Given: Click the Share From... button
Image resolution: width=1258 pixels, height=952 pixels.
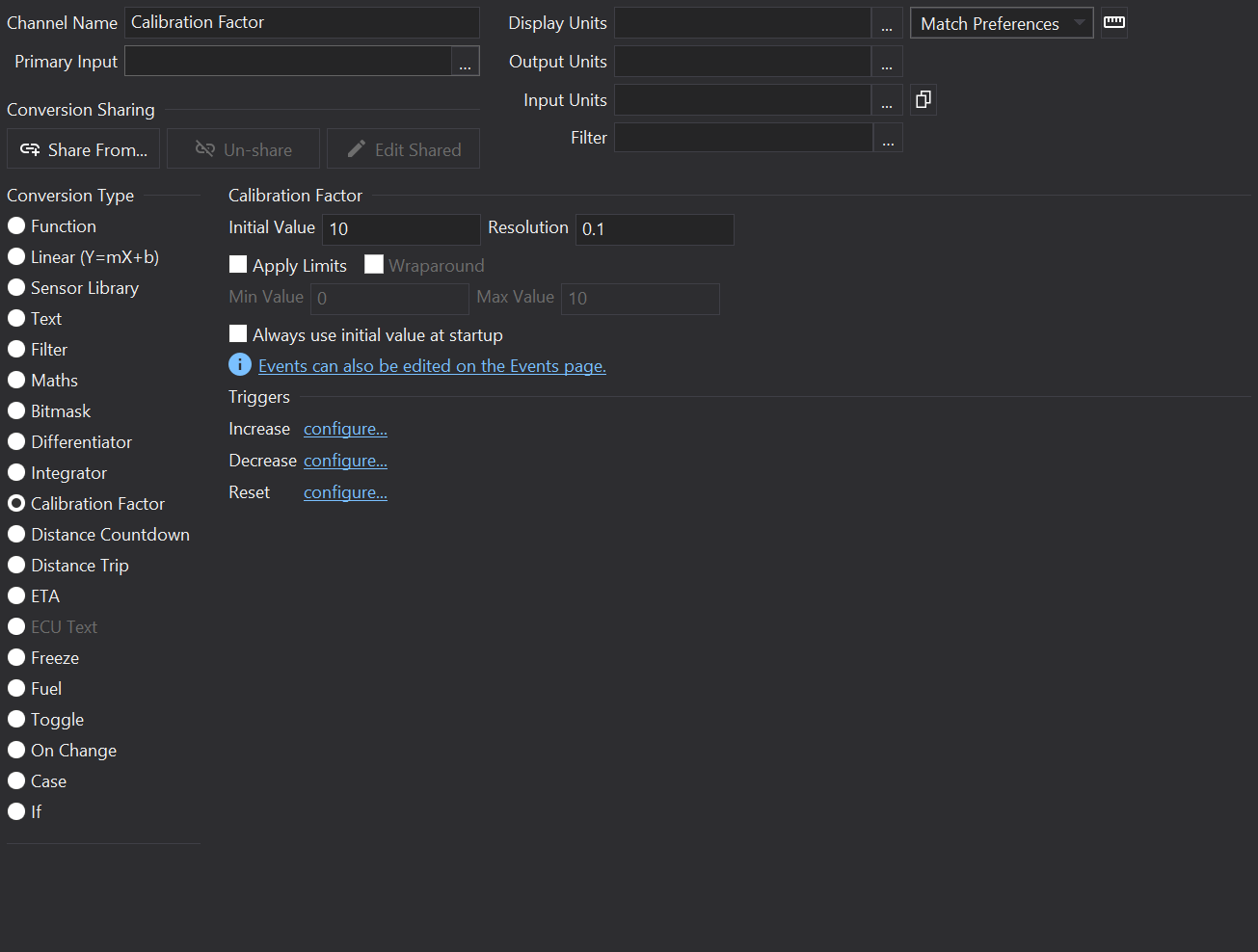Looking at the screenshot, I should point(84,149).
